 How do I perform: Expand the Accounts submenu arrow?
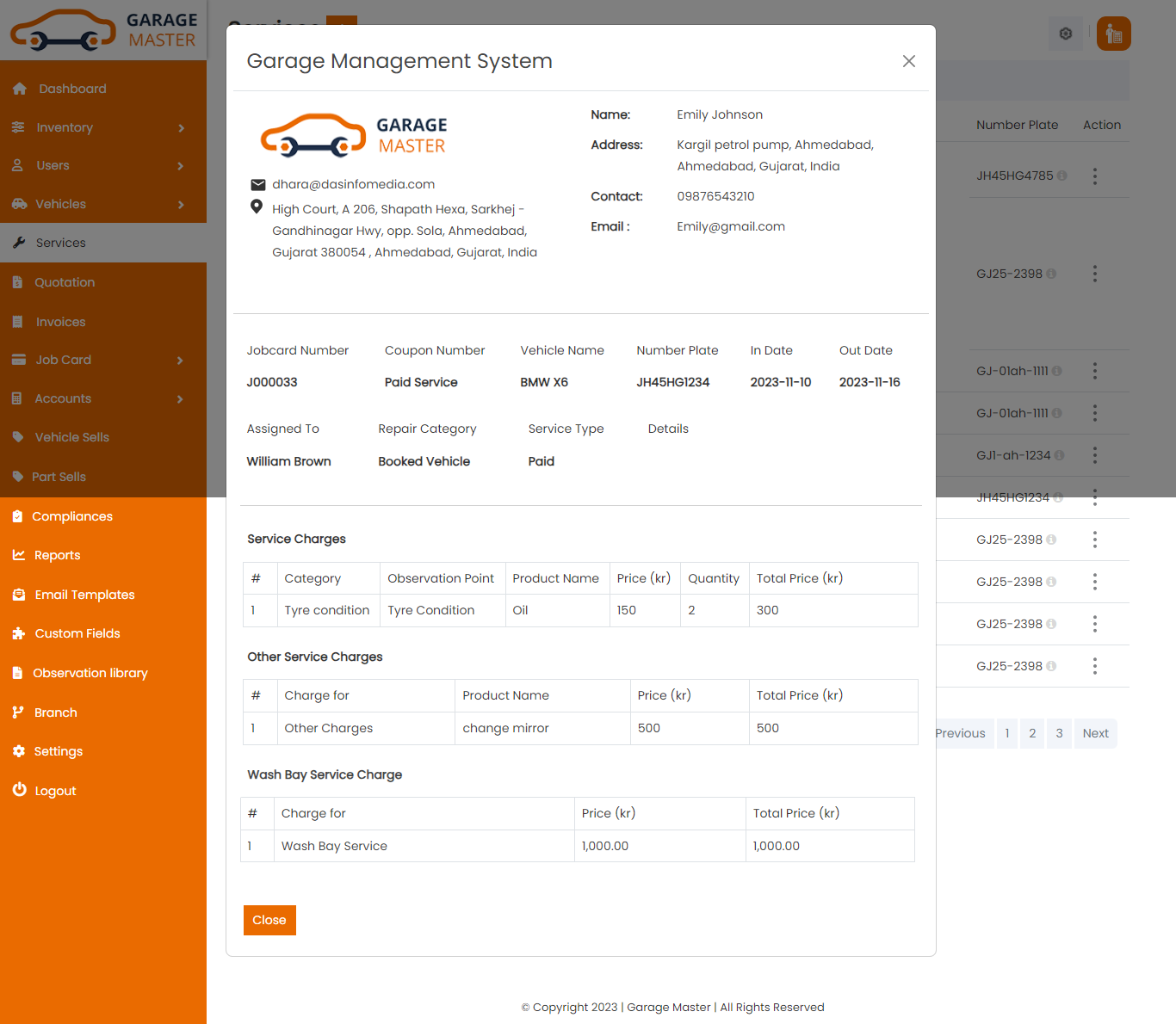coord(180,399)
